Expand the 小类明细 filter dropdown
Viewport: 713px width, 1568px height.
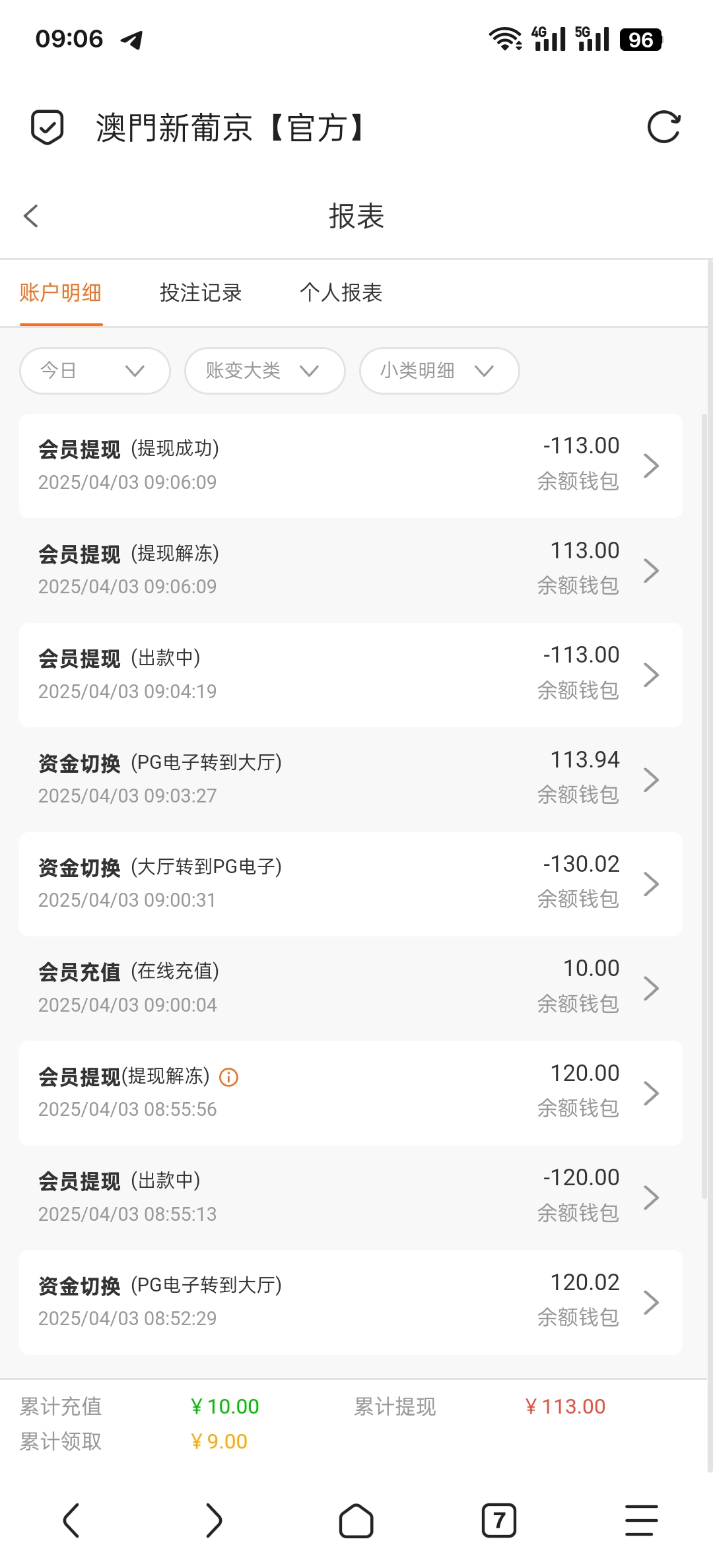[439, 371]
